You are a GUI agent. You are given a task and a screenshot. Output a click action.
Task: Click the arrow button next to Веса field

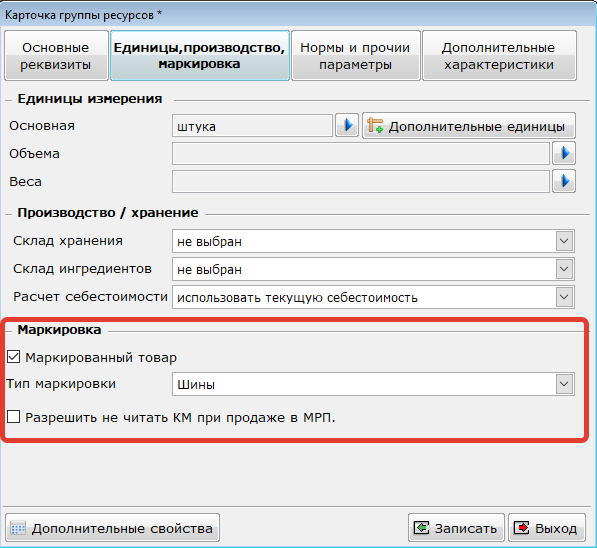[564, 181]
